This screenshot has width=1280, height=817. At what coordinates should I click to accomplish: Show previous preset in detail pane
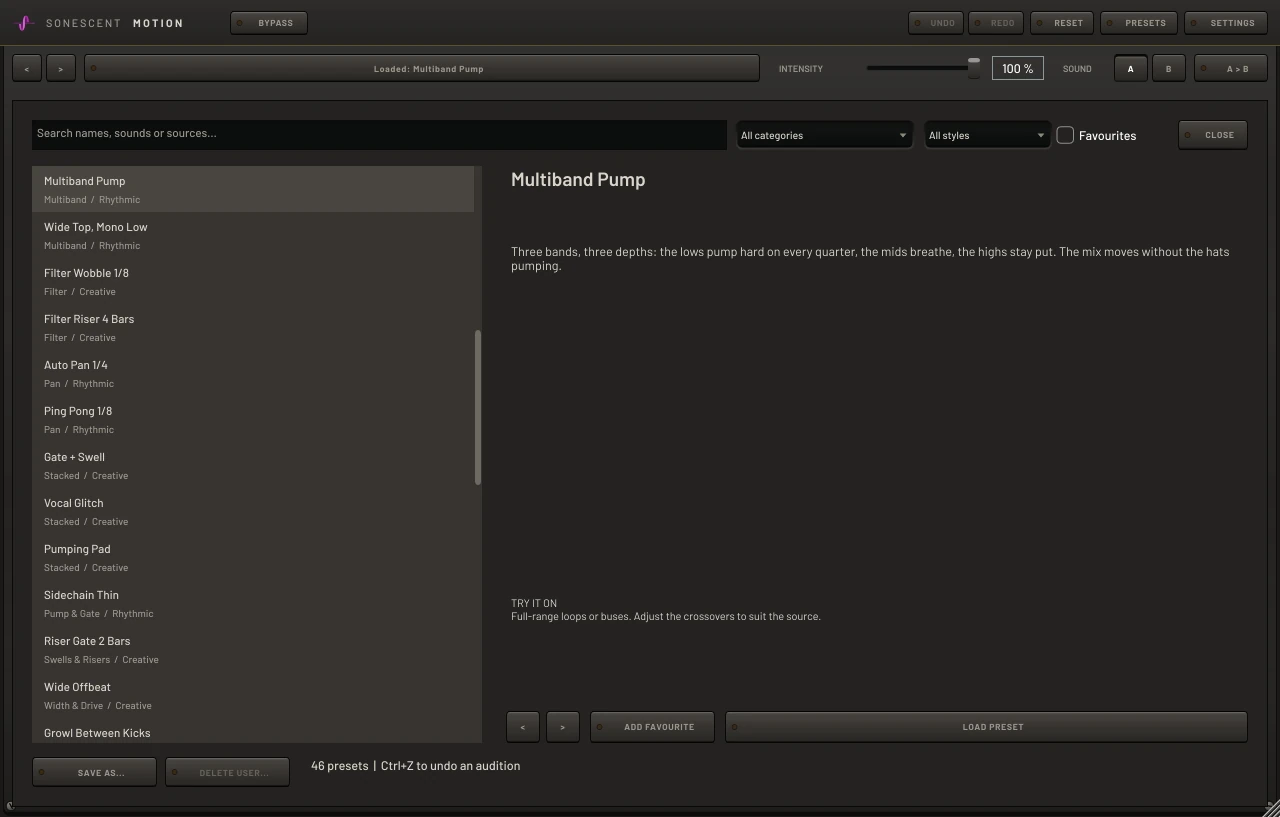tap(523, 727)
